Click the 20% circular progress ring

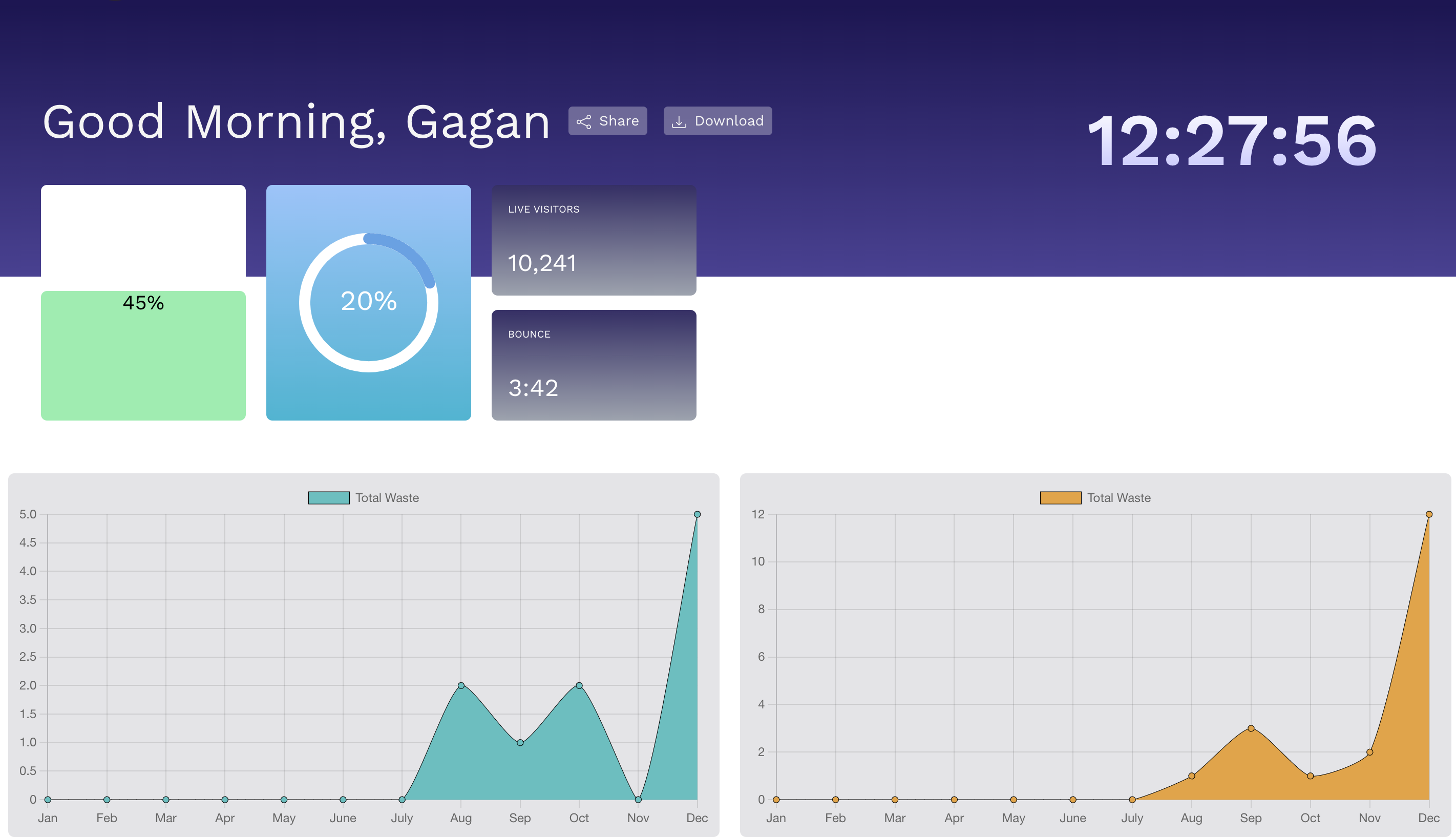point(368,302)
